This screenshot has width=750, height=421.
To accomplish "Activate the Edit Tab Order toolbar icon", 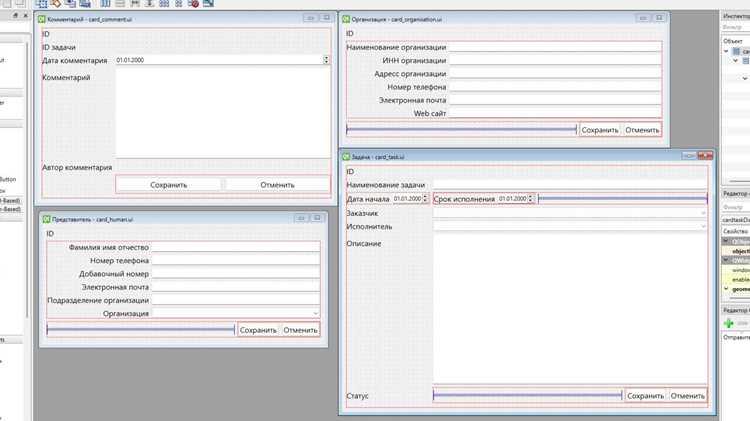I will [x=85, y=3].
